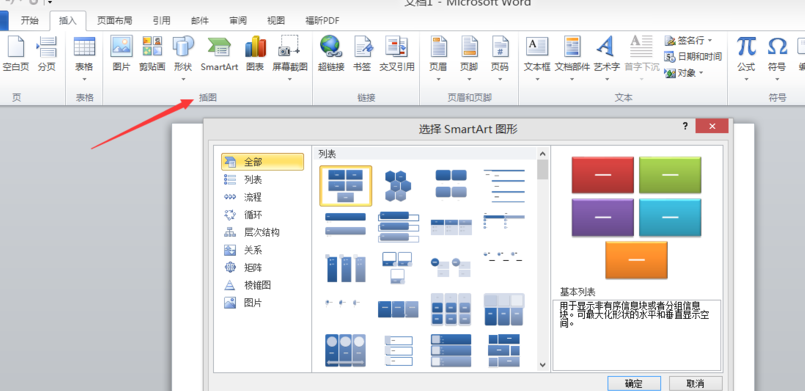The image size is (805, 391).
Task: Open the 引用 references tab
Action: tap(161, 21)
